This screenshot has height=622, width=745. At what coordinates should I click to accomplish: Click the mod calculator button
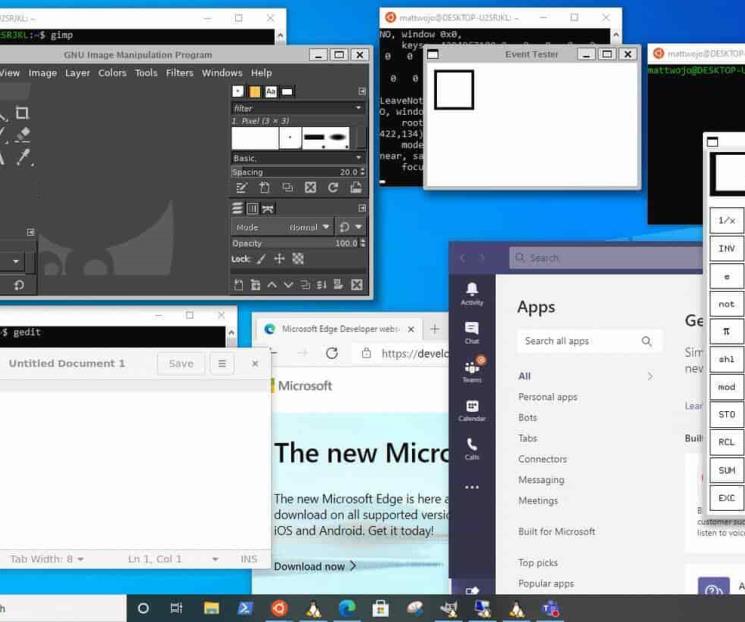point(726,387)
